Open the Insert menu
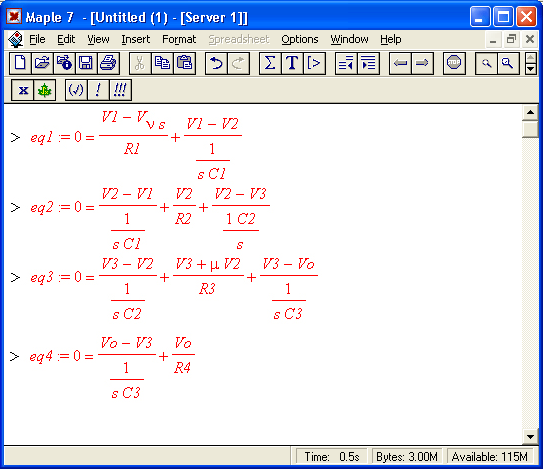Screen dimensions: 543x469 (x=135, y=39)
